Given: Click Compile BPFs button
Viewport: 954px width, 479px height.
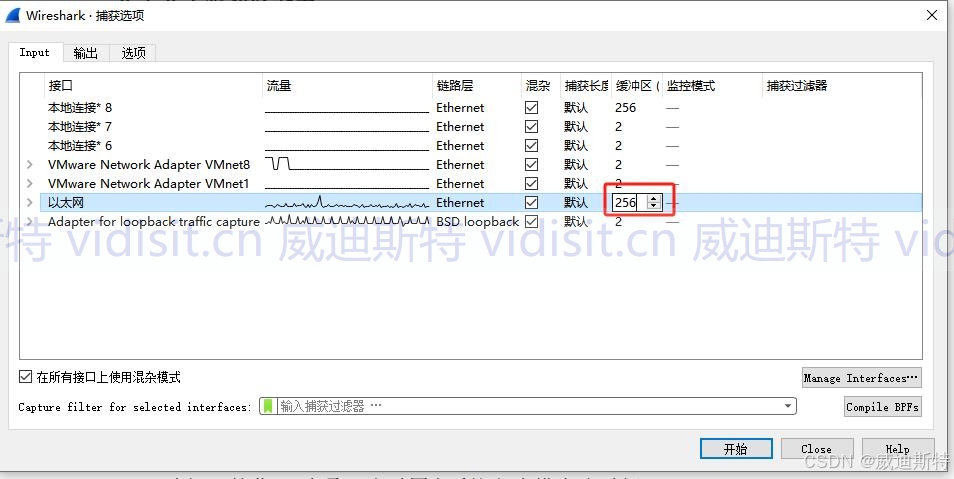Looking at the screenshot, I should (x=883, y=407).
